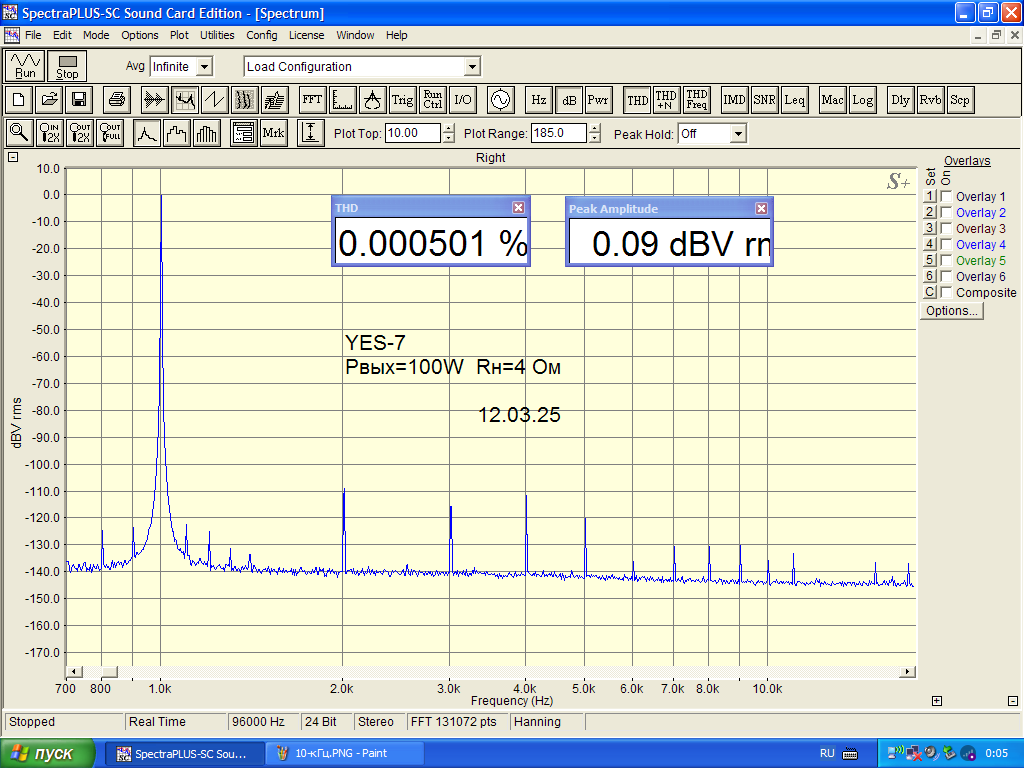Toggle the THD+N measurement button
The height and width of the screenshot is (768, 1024).
[x=666, y=100]
